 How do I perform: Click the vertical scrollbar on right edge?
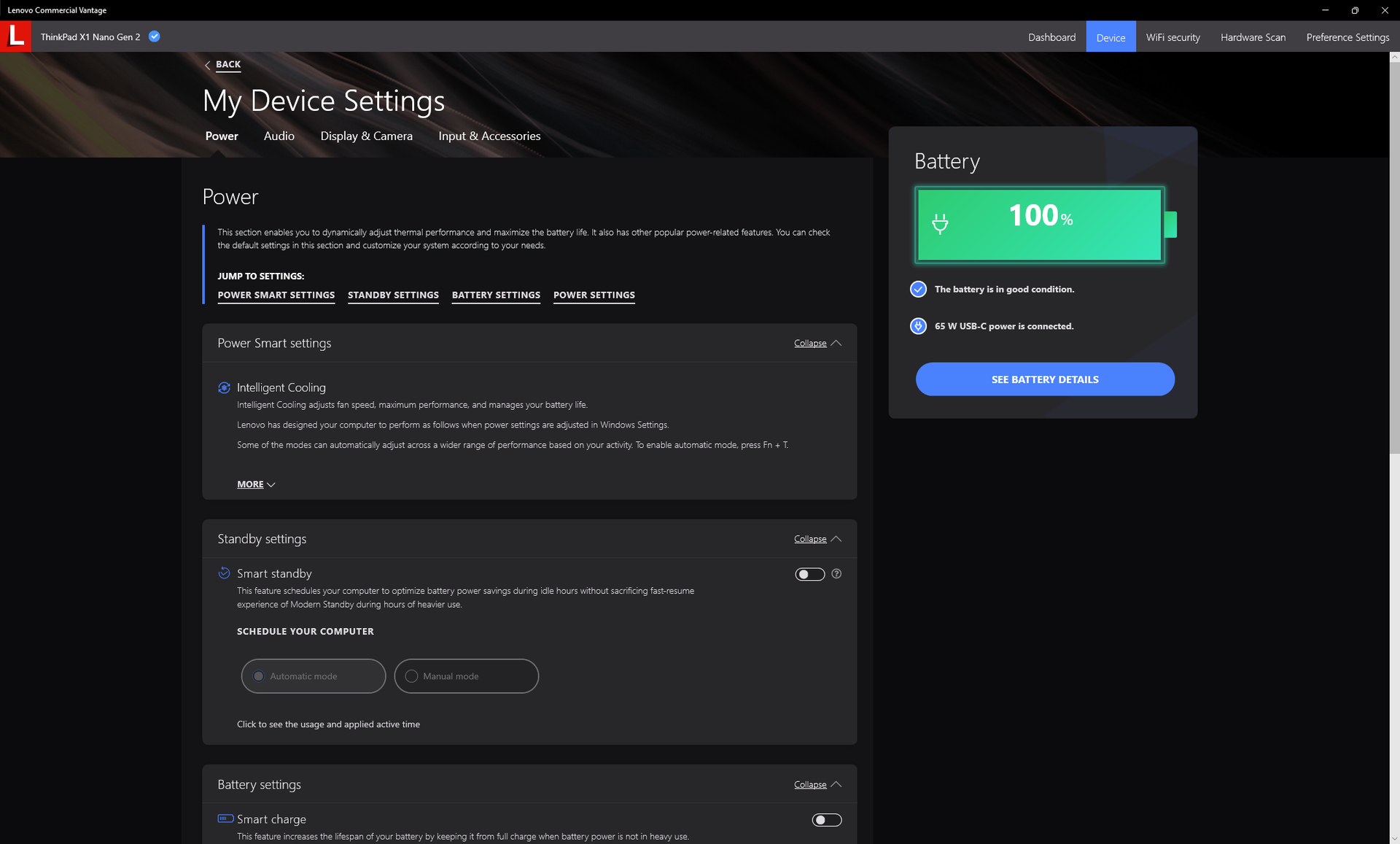pos(1394,255)
